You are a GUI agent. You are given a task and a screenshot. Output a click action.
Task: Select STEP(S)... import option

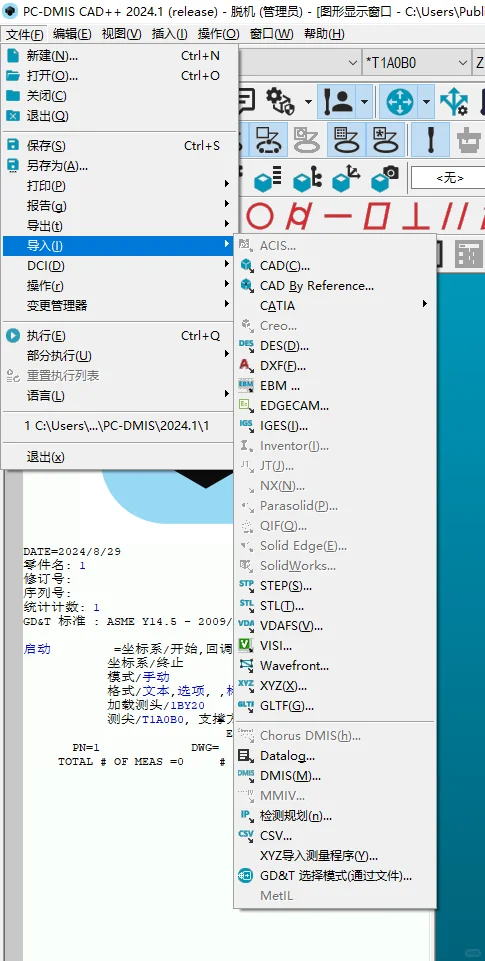point(335,586)
